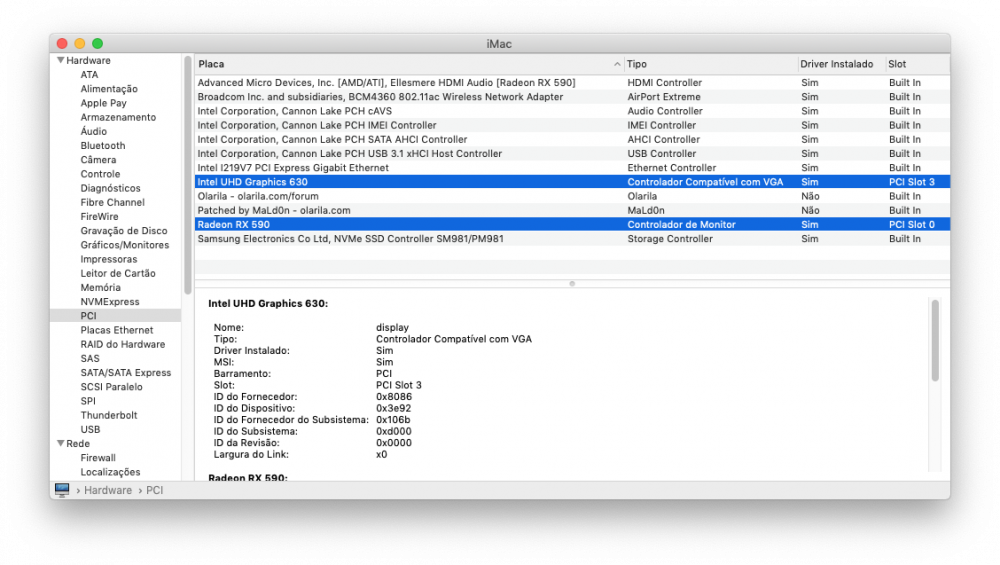1000x565 pixels.
Task: Open Thunderbolt in the sidebar
Action: 108,415
